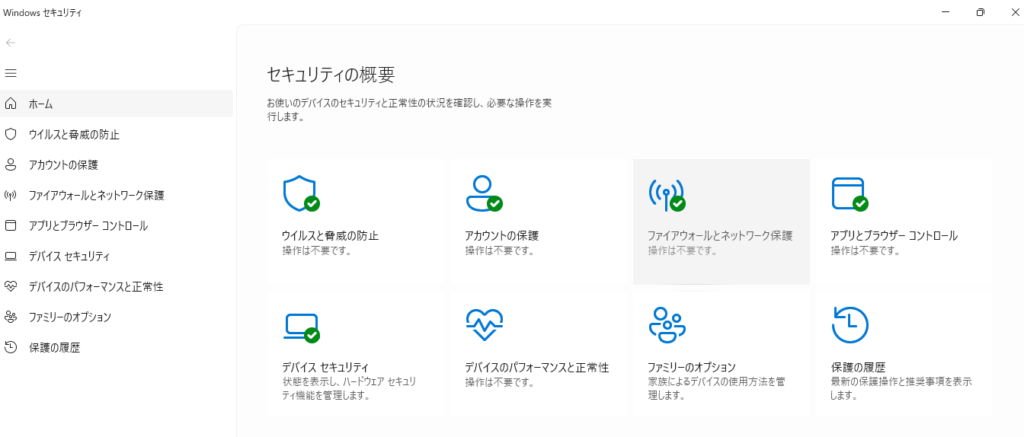Click the person icon in sidebar
The image size is (1024, 437).
[x=10, y=165]
